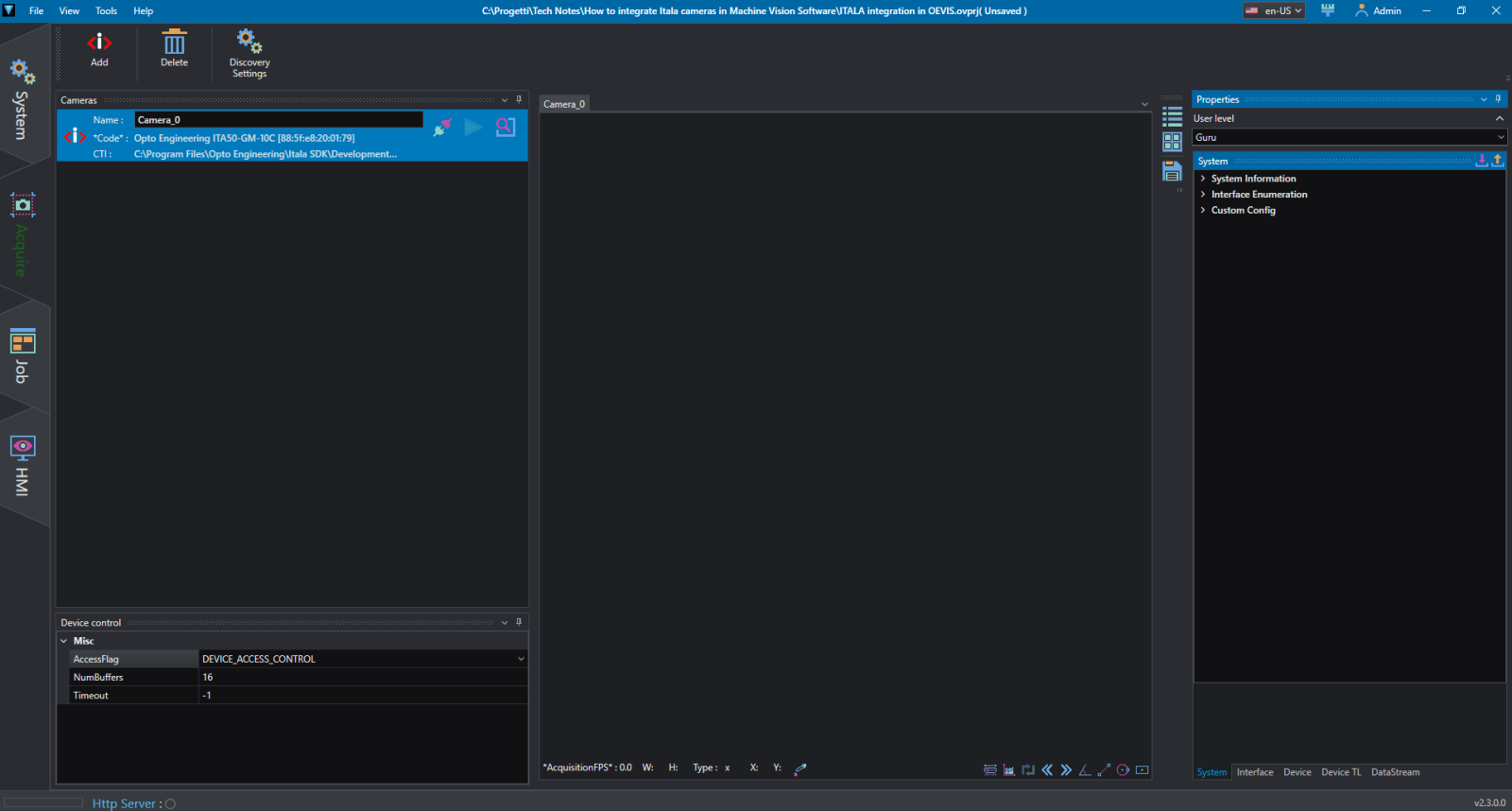Pin the Cameras panel
The width and height of the screenshot is (1512, 811).
point(519,99)
